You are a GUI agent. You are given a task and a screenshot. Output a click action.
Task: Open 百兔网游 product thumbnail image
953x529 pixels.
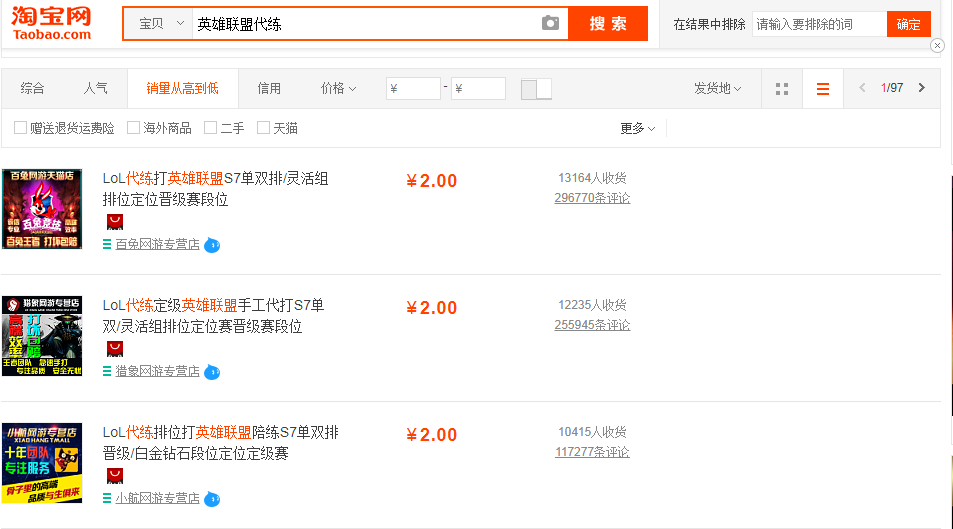[42, 209]
